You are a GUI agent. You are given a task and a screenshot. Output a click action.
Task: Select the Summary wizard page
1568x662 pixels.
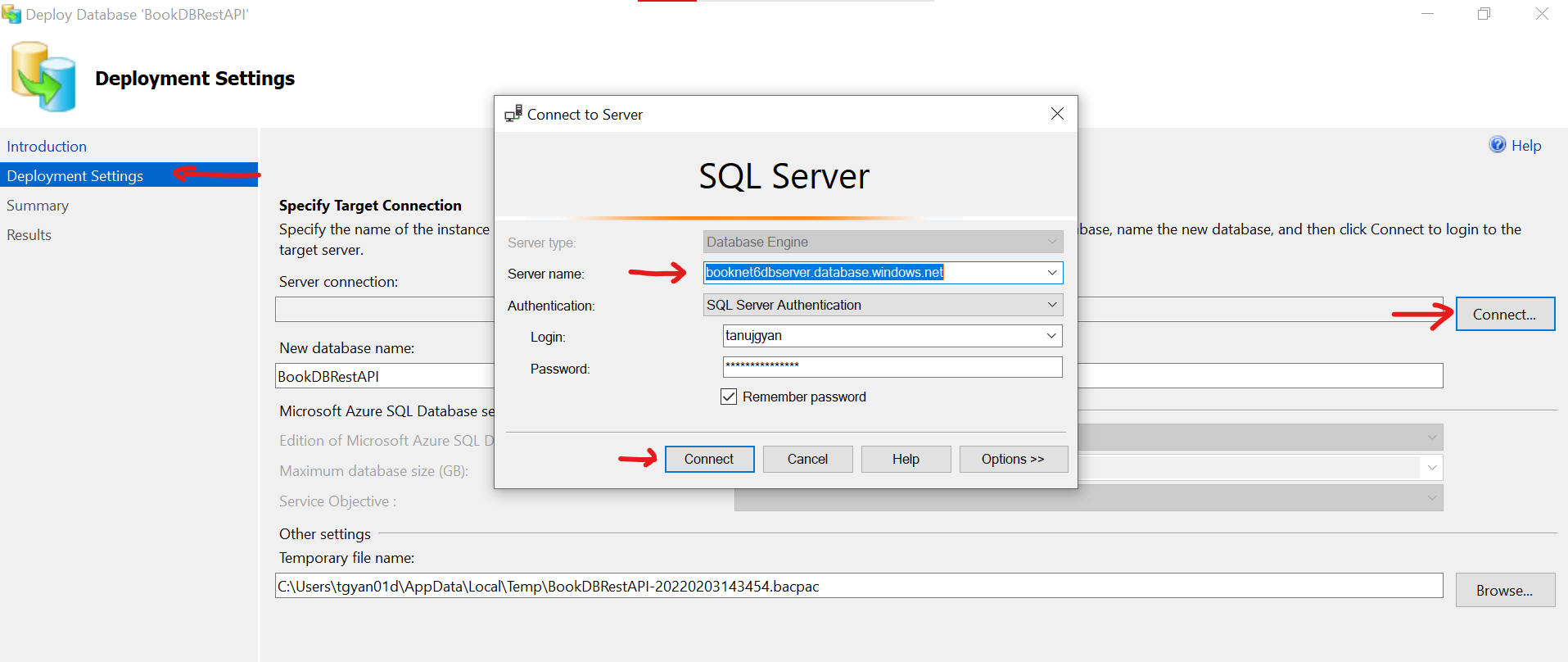38,206
